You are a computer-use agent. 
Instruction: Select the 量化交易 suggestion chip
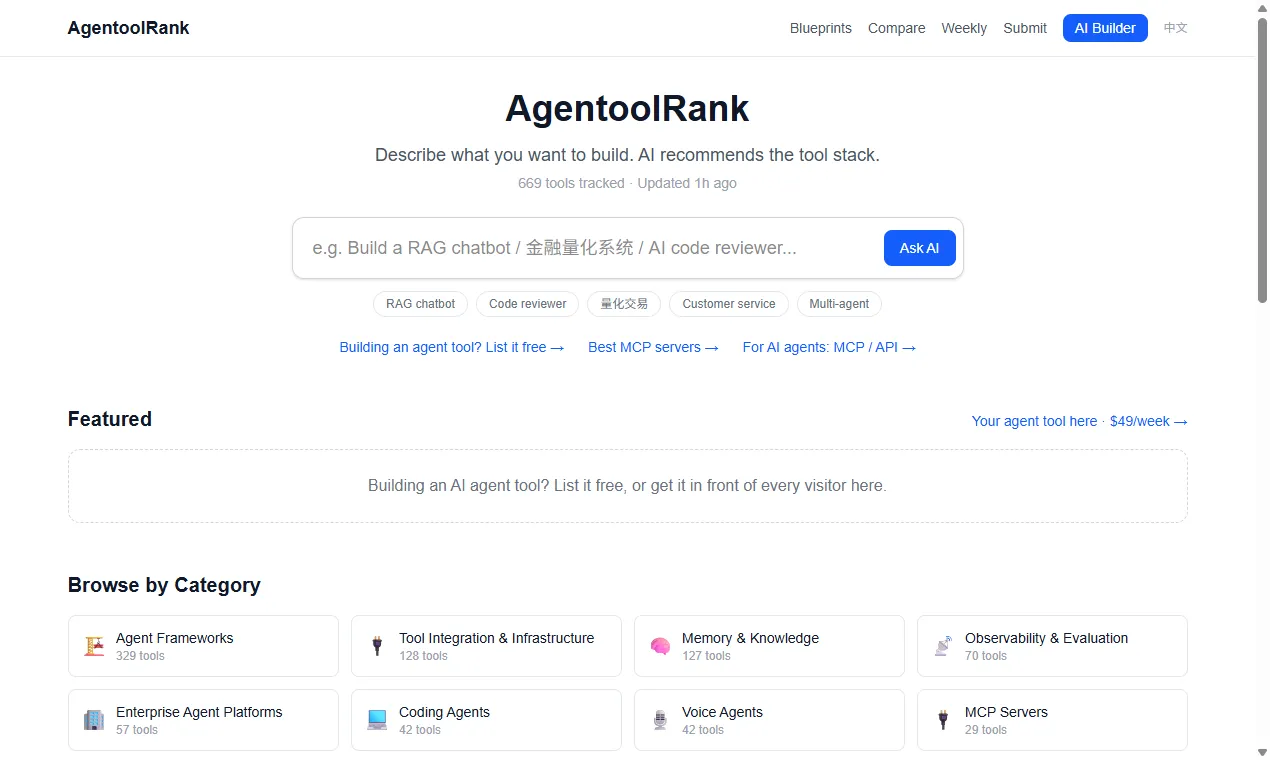(x=624, y=304)
